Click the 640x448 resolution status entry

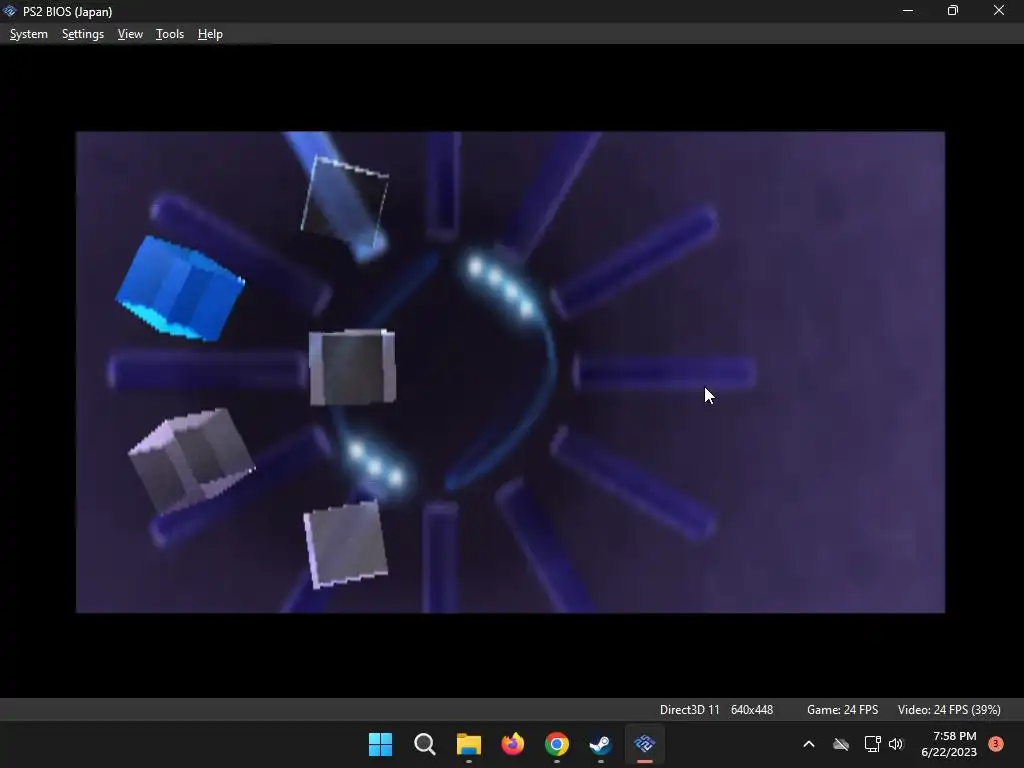pyautogui.click(x=752, y=710)
